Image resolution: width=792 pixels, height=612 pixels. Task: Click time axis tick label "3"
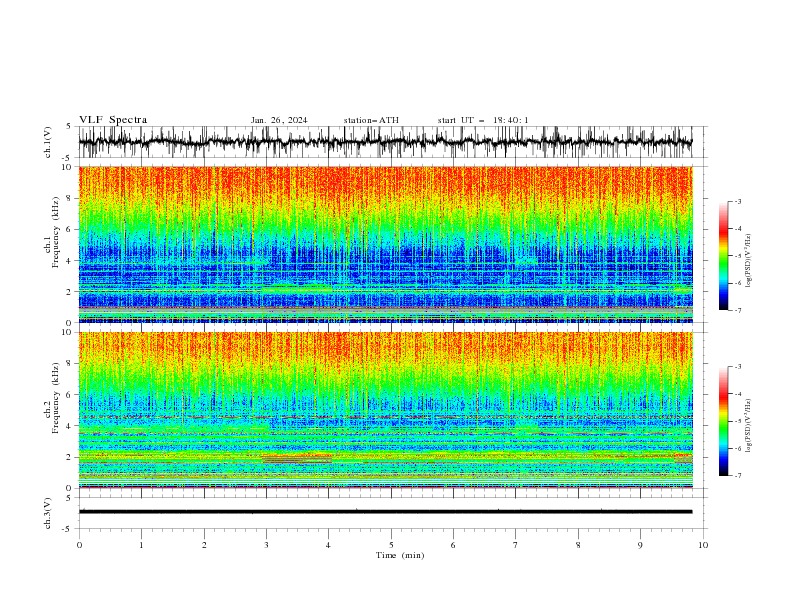(x=266, y=545)
